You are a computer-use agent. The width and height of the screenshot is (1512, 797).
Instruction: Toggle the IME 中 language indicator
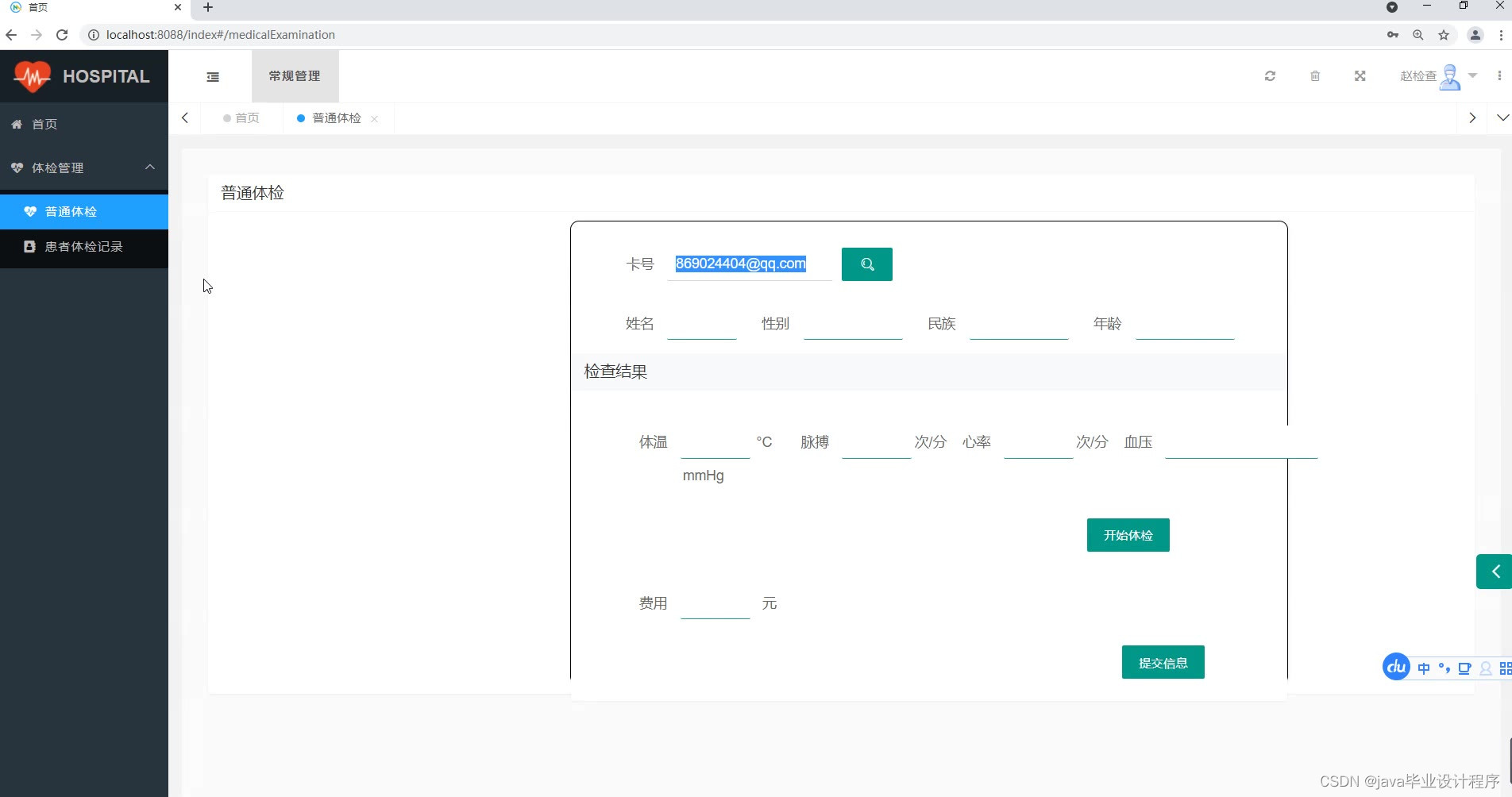pos(1424,668)
